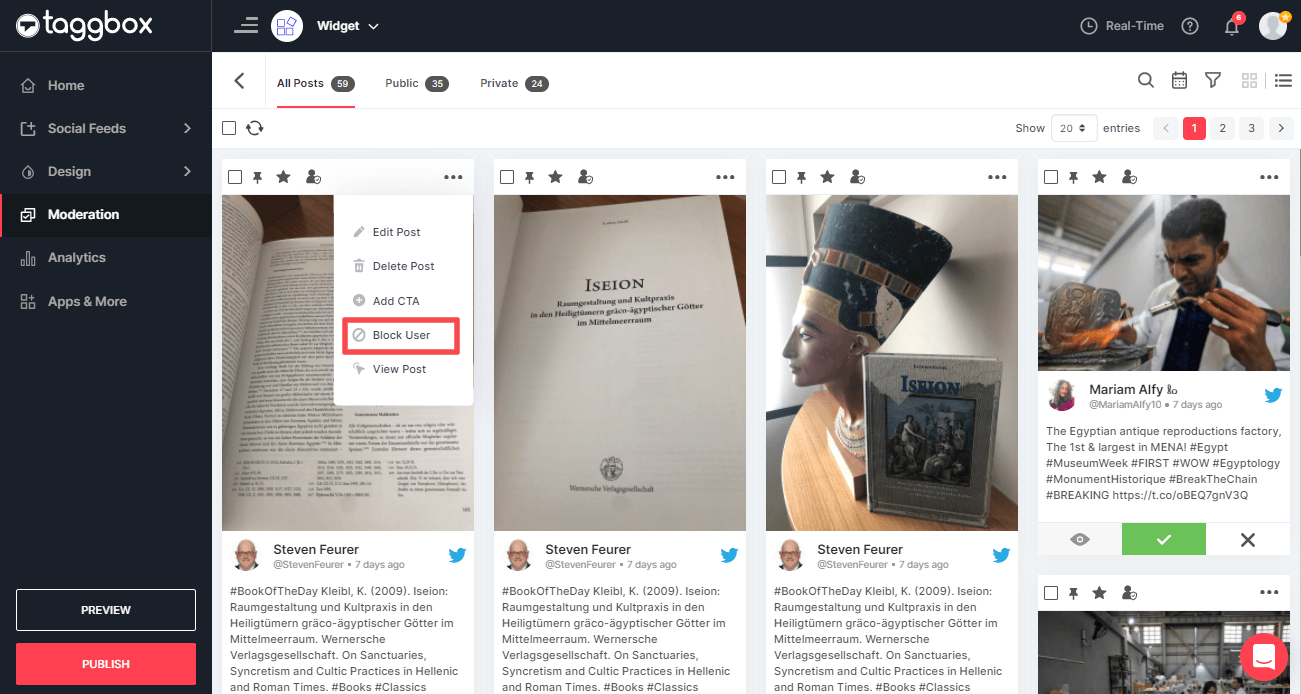Click the Iseion book title page thumbnail
1301x694 pixels.
[x=619, y=362]
